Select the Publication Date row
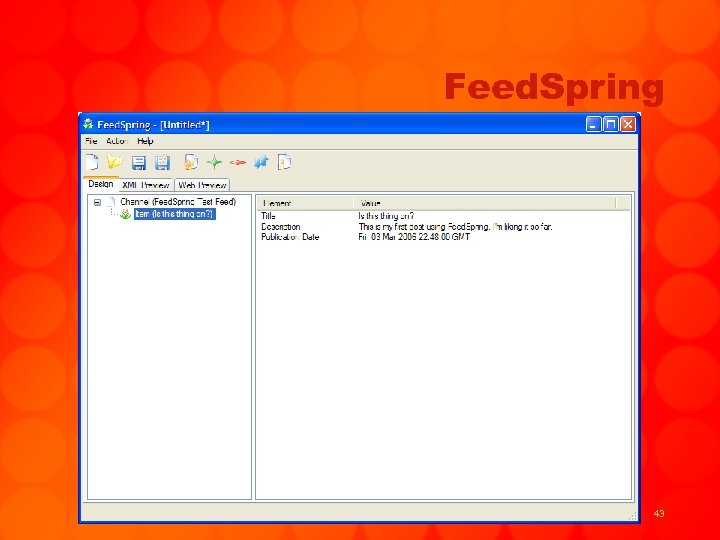The height and width of the screenshot is (540, 720). point(443,237)
